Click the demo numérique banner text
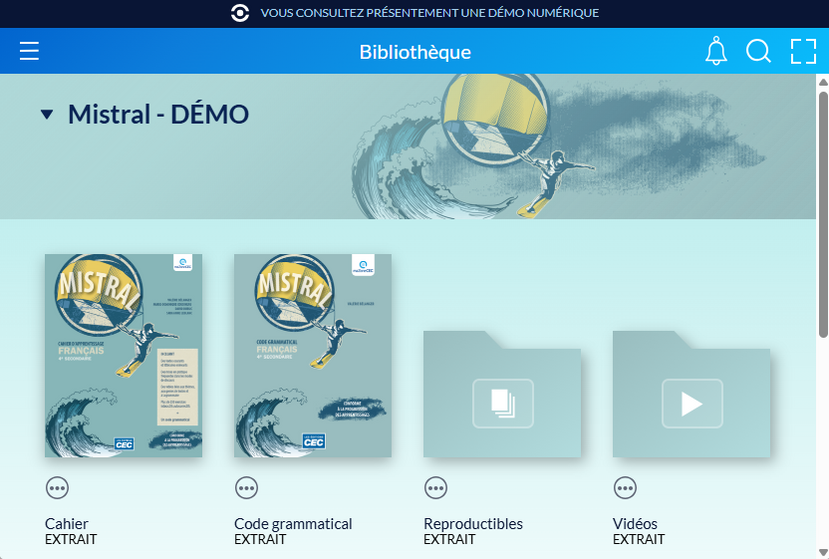This screenshot has width=829, height=559. (429, 13)
